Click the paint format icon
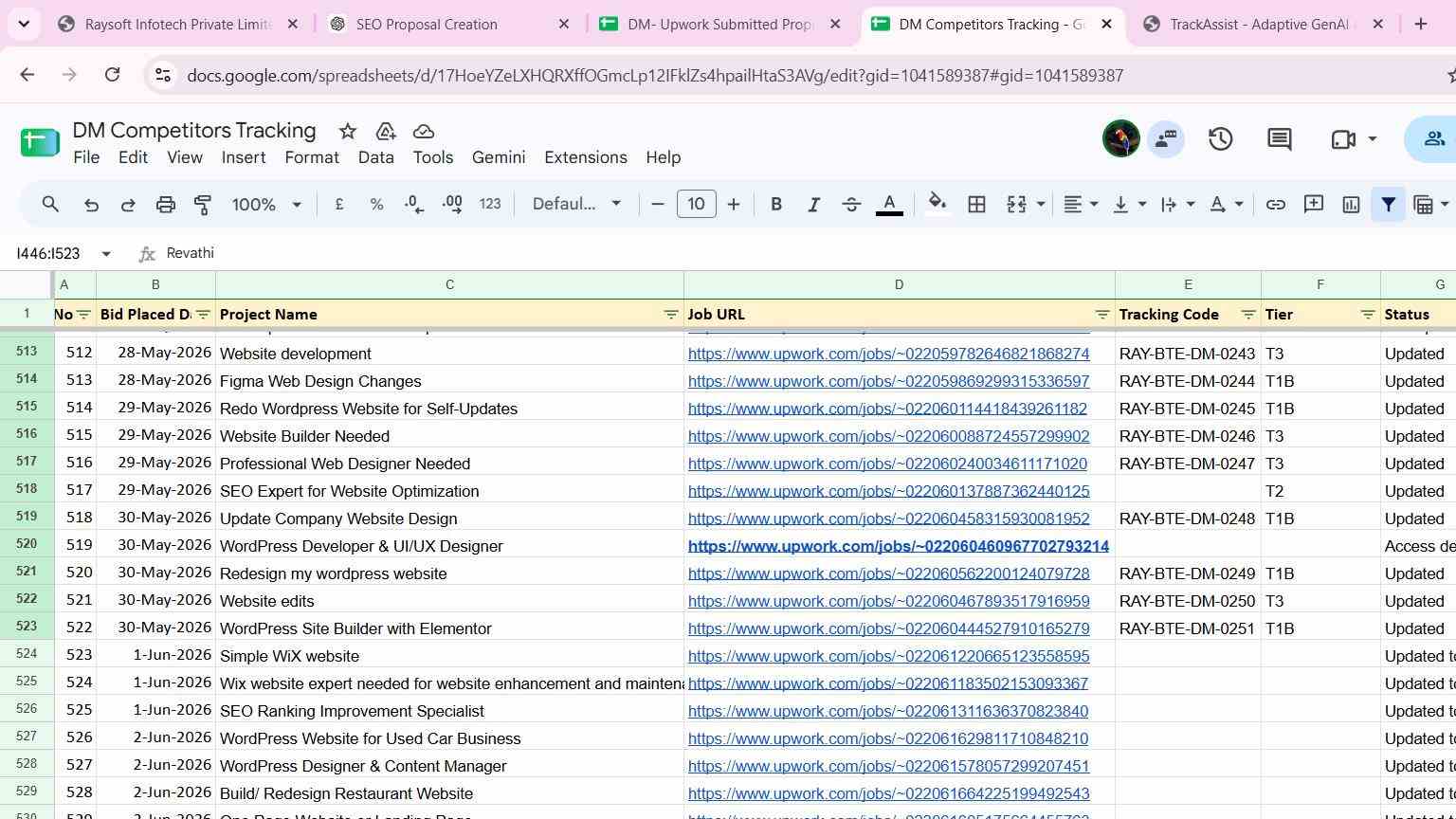 pyautogui.click(x=203, y=204)
